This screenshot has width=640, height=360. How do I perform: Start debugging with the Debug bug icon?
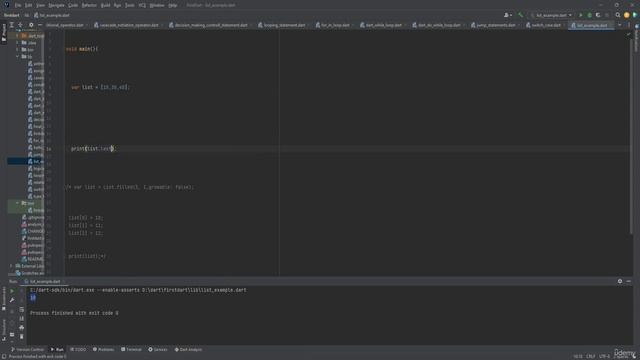coord(589,15)
